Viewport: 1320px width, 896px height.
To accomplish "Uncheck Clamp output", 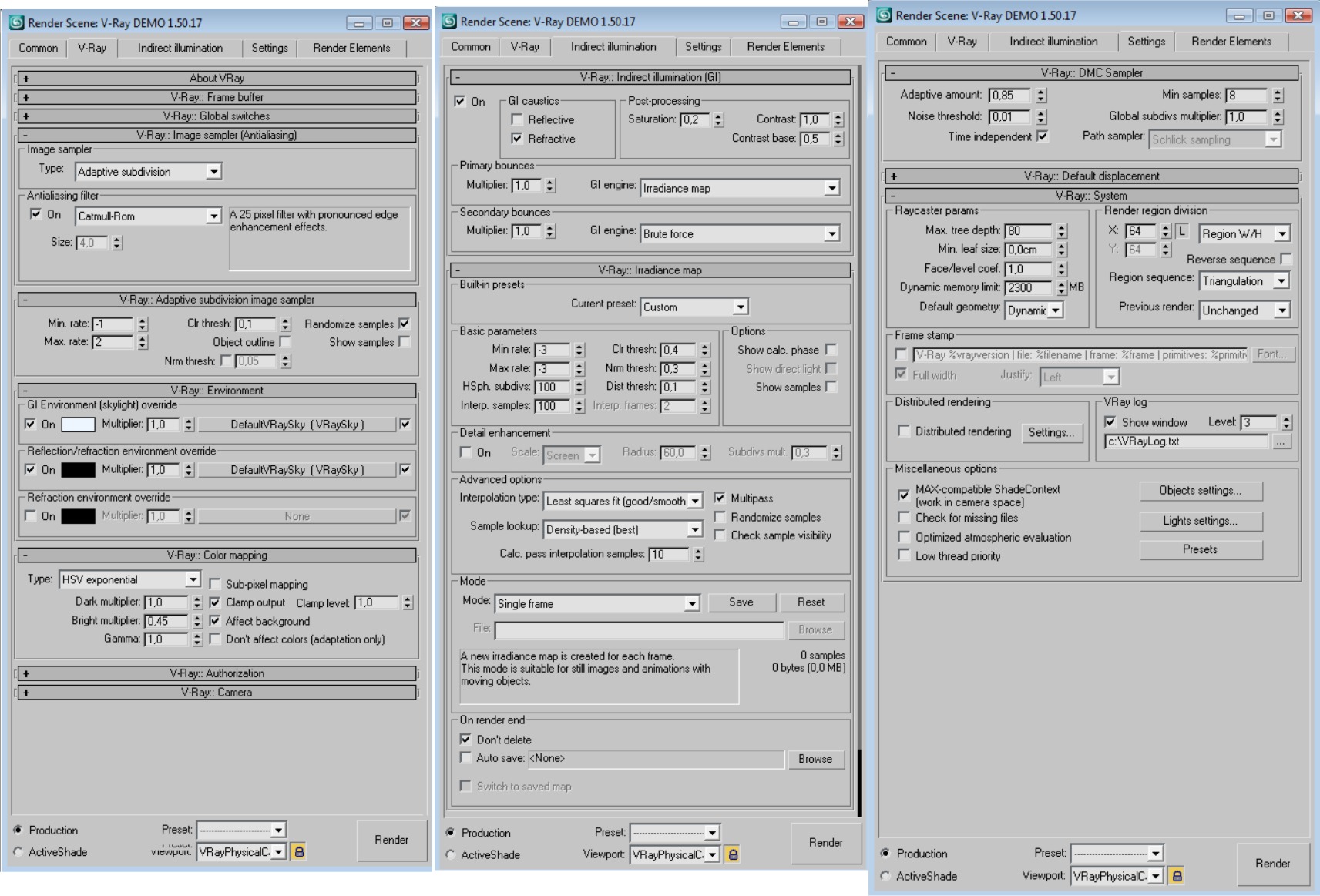I will [215, 602].
